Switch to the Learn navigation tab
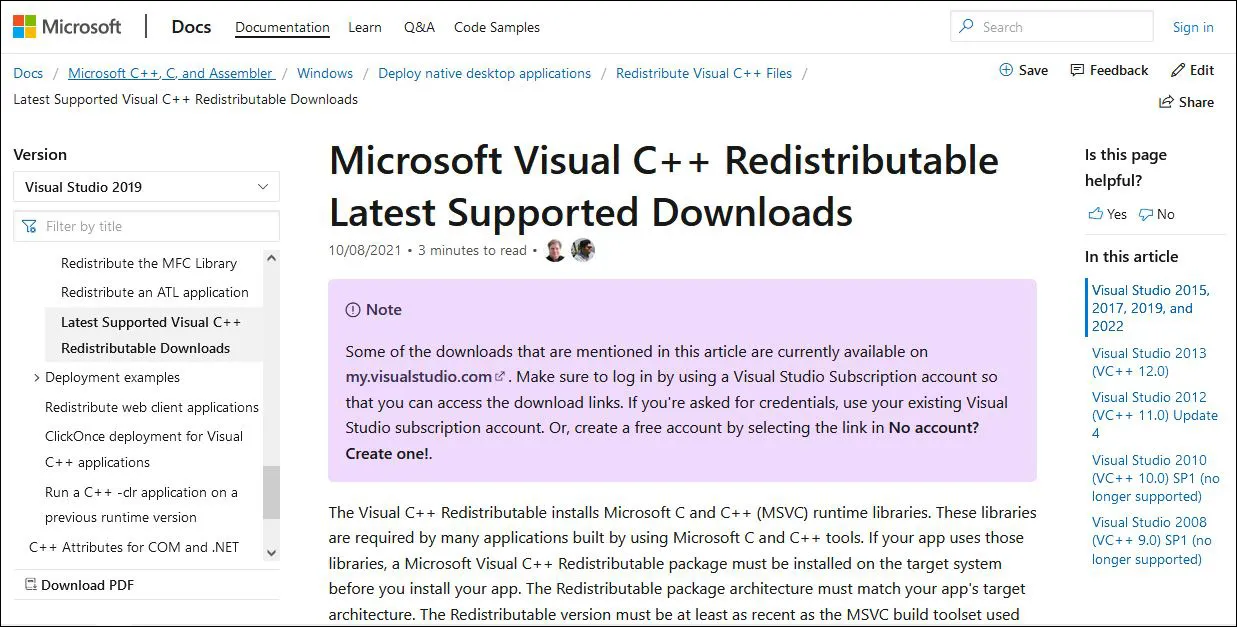1237x627 pixels. 364,27
